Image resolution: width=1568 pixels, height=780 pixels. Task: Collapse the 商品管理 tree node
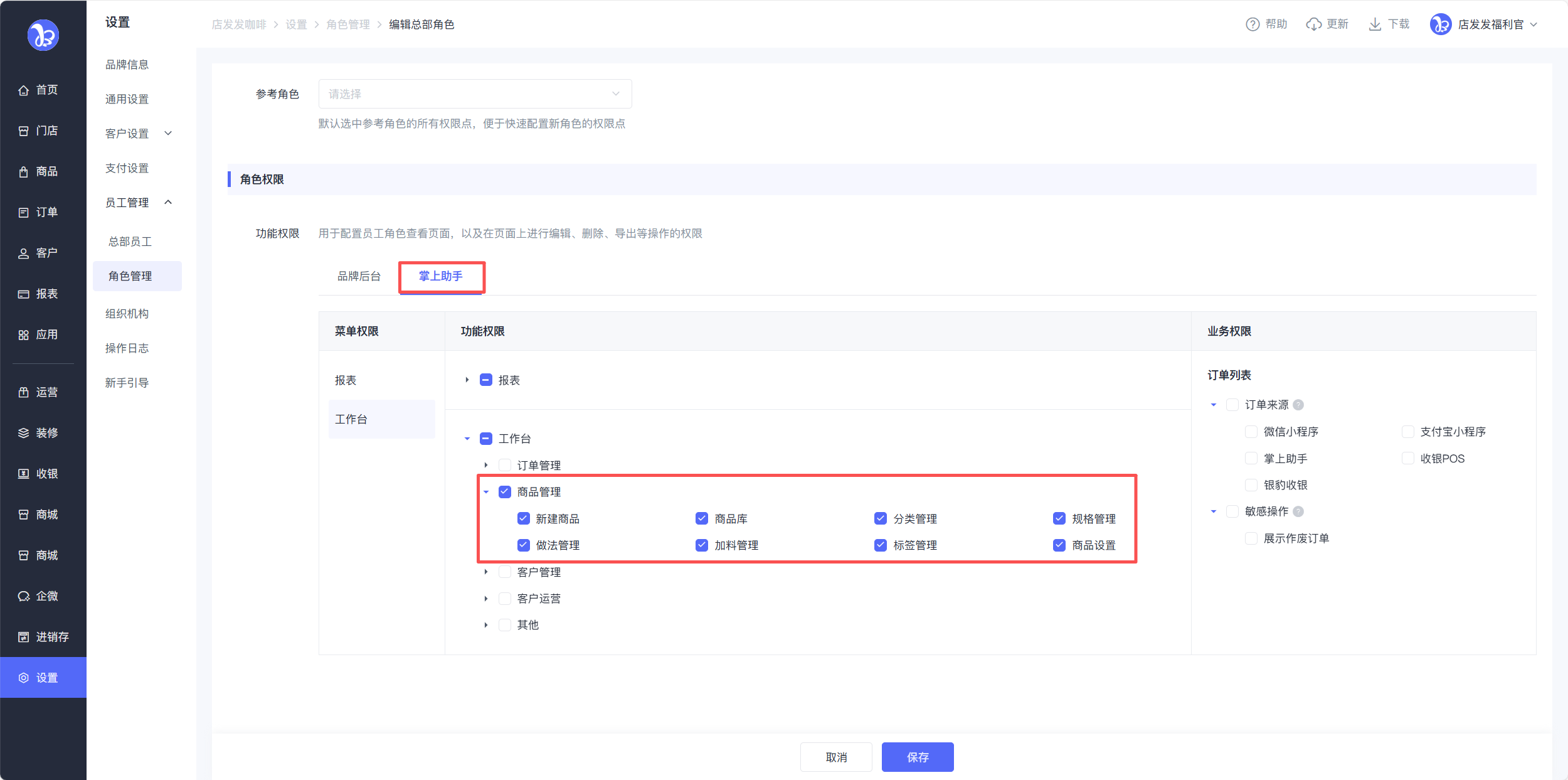486,492
